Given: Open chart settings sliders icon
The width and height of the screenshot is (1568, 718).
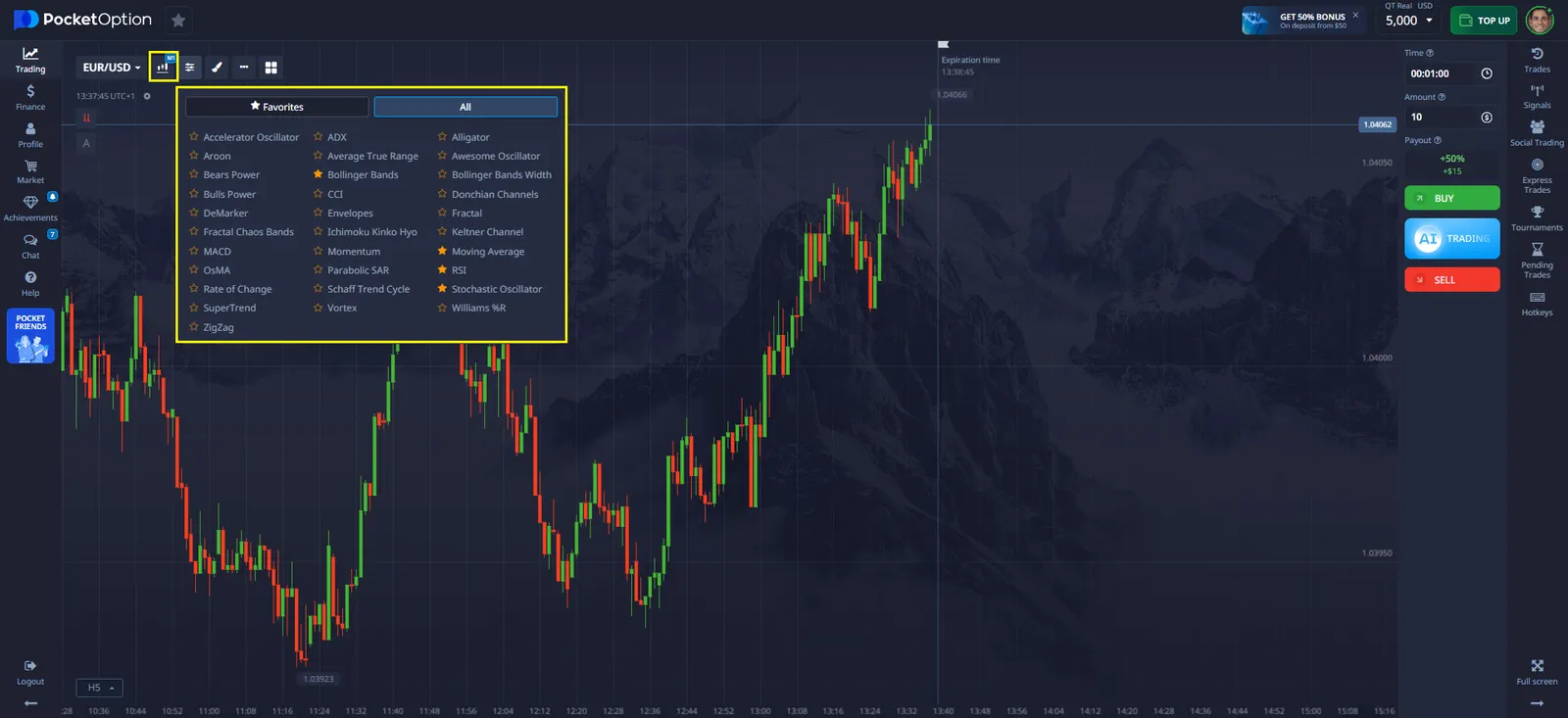Looking at the screenshot, I should (190, 68).
